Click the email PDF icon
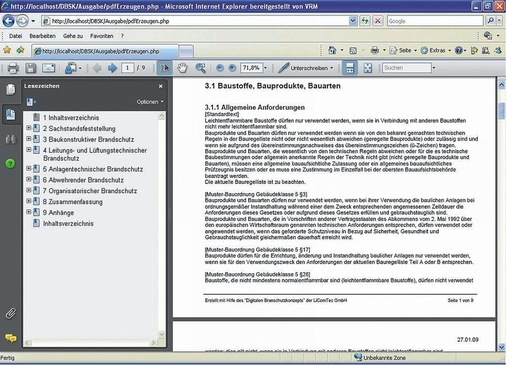This screenshot has height=365, width=506. click(x=48, y=68)
